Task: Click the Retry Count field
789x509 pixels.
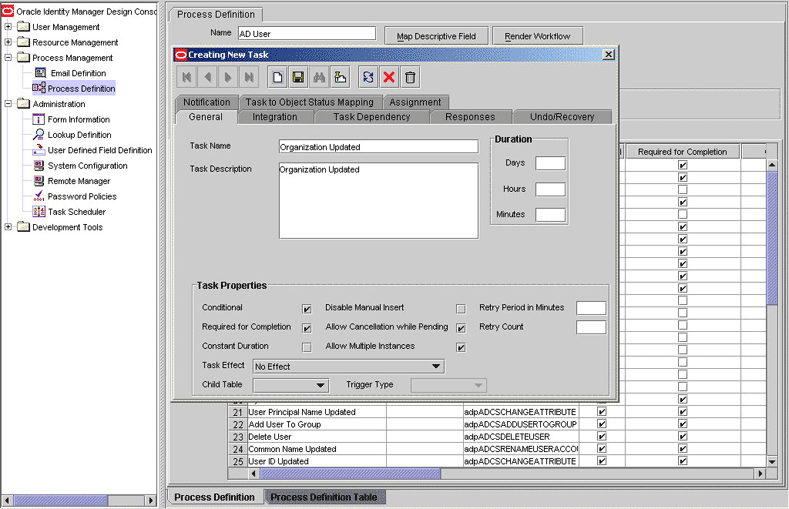Action: tap(591, 327)
